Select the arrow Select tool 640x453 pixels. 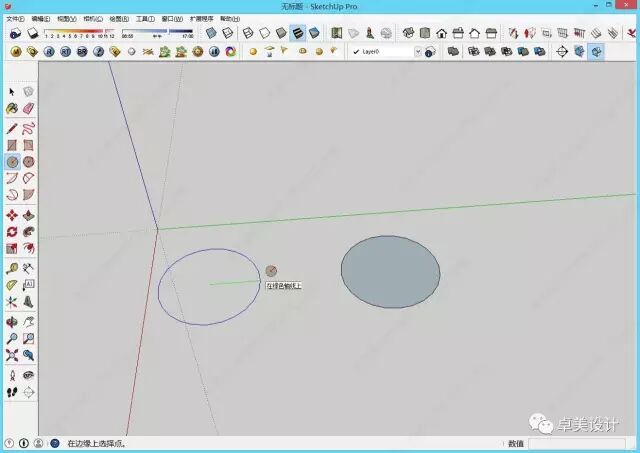[12, 92]
